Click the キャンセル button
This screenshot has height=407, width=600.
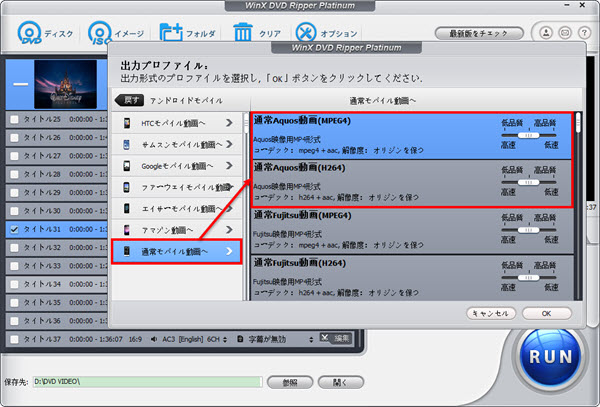(491, 314)
